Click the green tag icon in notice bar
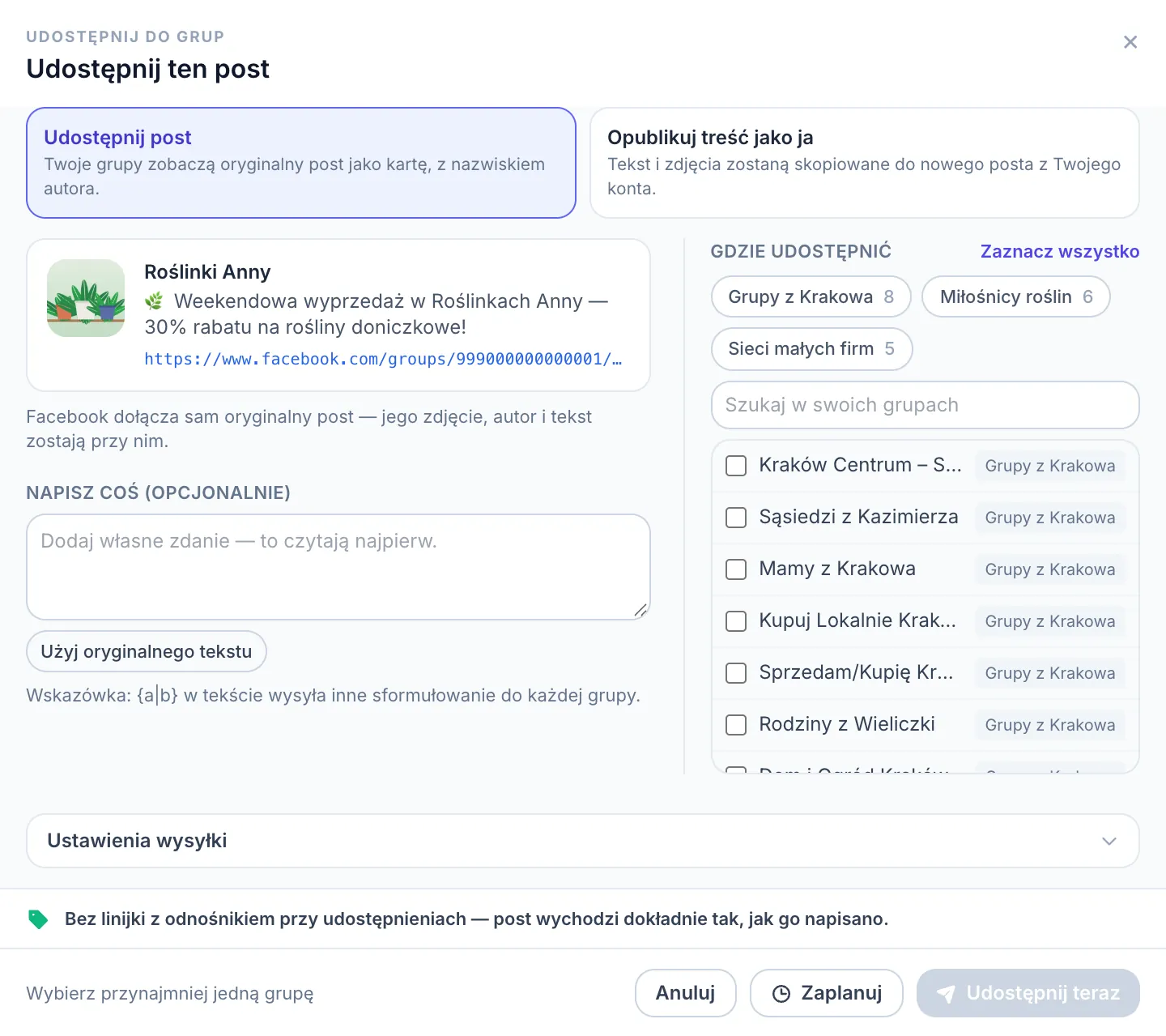The height and width of the screenshot is (1036, 1166). pos(38,919)
